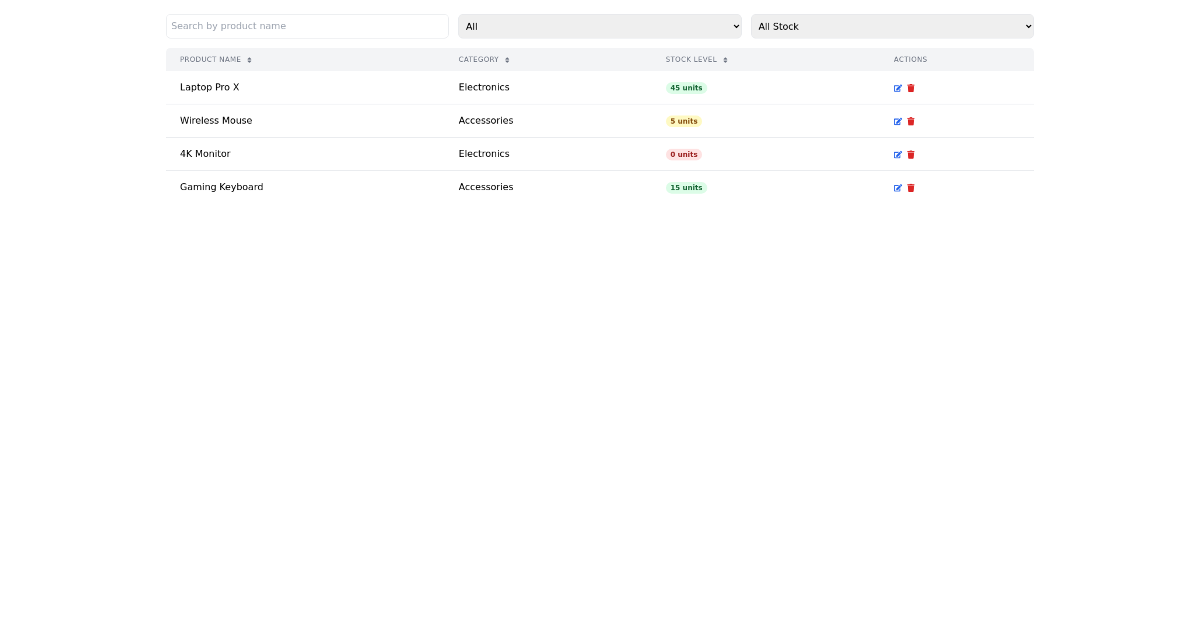Delete Wireless Mouse using the trash icon
Image resolution: width=1200 pixels, height=630 pixels.
910,121
